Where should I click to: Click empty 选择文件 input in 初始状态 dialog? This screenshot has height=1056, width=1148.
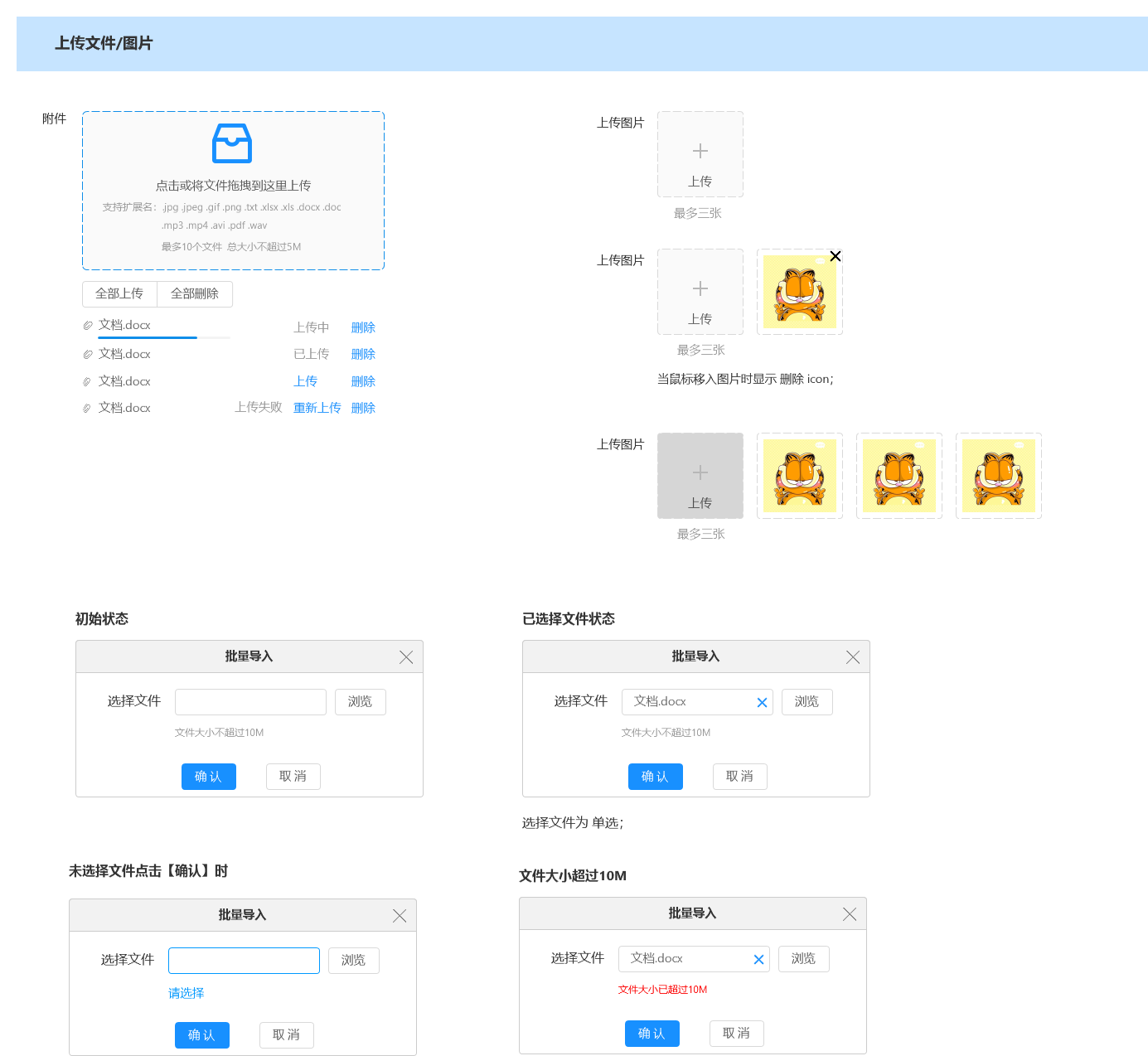click(250, 702)
